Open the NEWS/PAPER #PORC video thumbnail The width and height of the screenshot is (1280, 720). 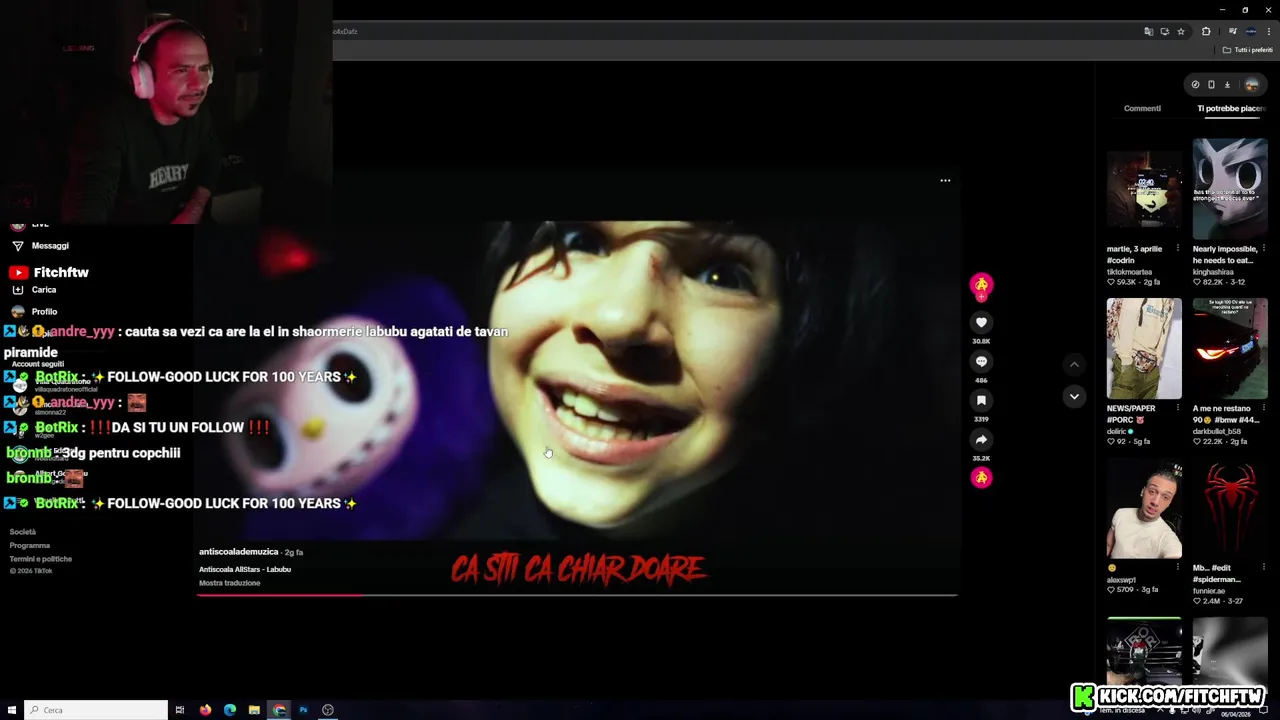[x=1144, y=348]
